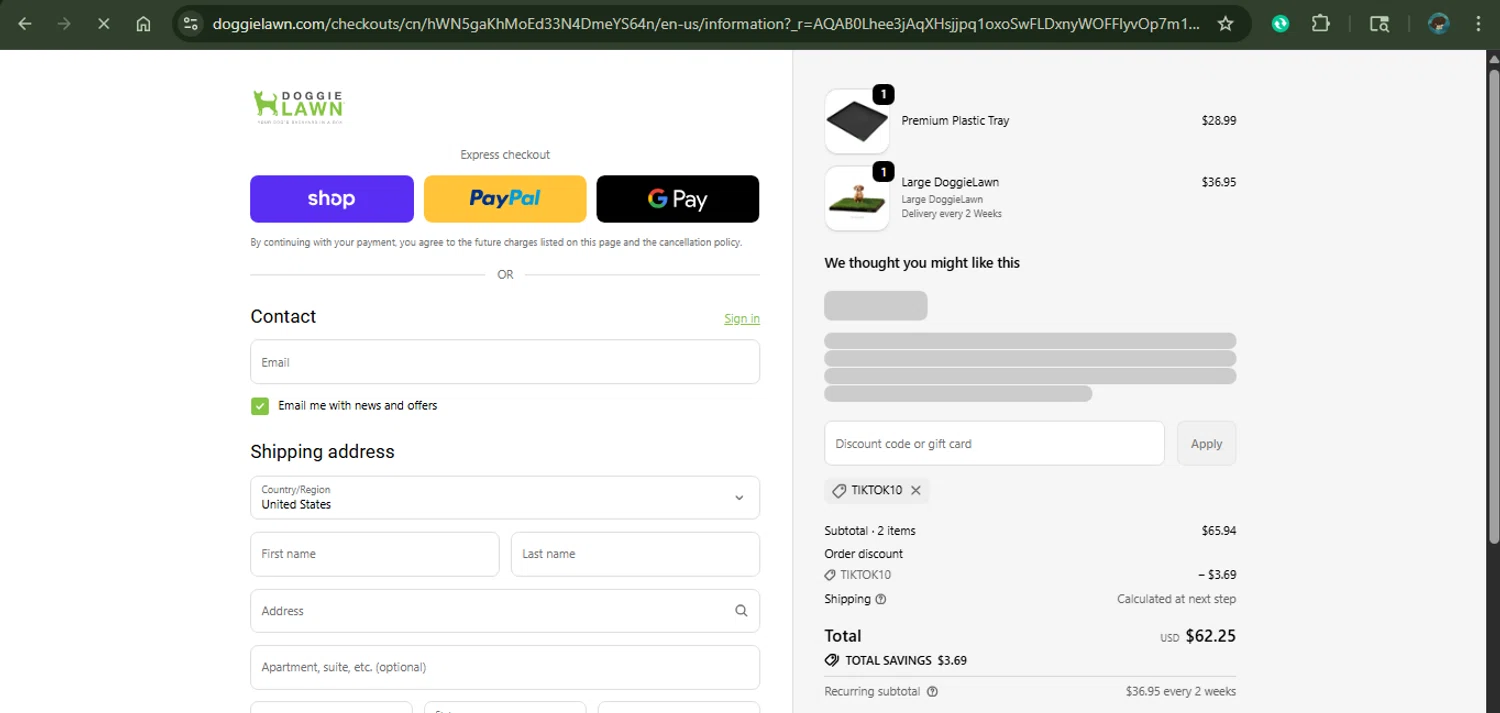This screenshot has height=713, width=1500.
Task: Click the browser address bar URL
Action: pyautogui.click(x=706, y=24)
